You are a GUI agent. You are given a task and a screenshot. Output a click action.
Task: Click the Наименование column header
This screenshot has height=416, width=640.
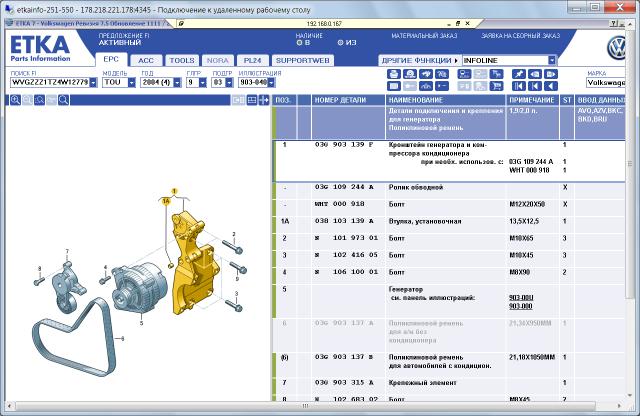pyautogui.click(x=445, y=100)
